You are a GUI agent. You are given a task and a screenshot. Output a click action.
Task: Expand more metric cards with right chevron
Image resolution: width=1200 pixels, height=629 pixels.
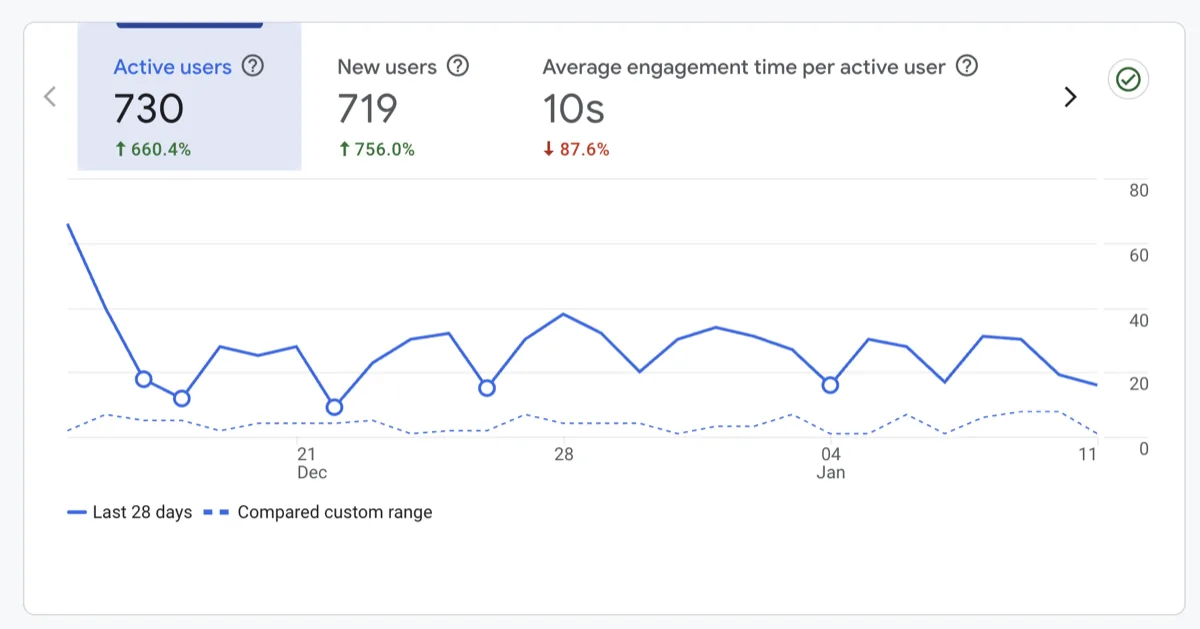click(x=1070, y=97)
